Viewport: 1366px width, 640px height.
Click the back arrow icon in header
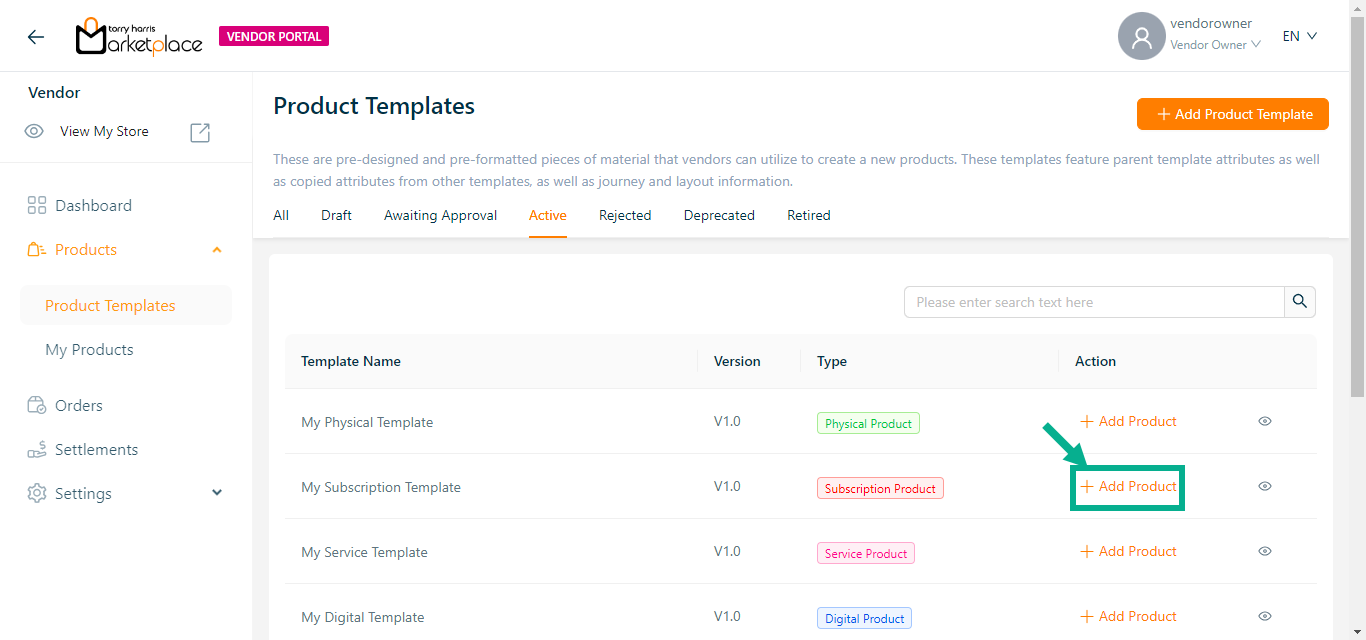(36, 37)
